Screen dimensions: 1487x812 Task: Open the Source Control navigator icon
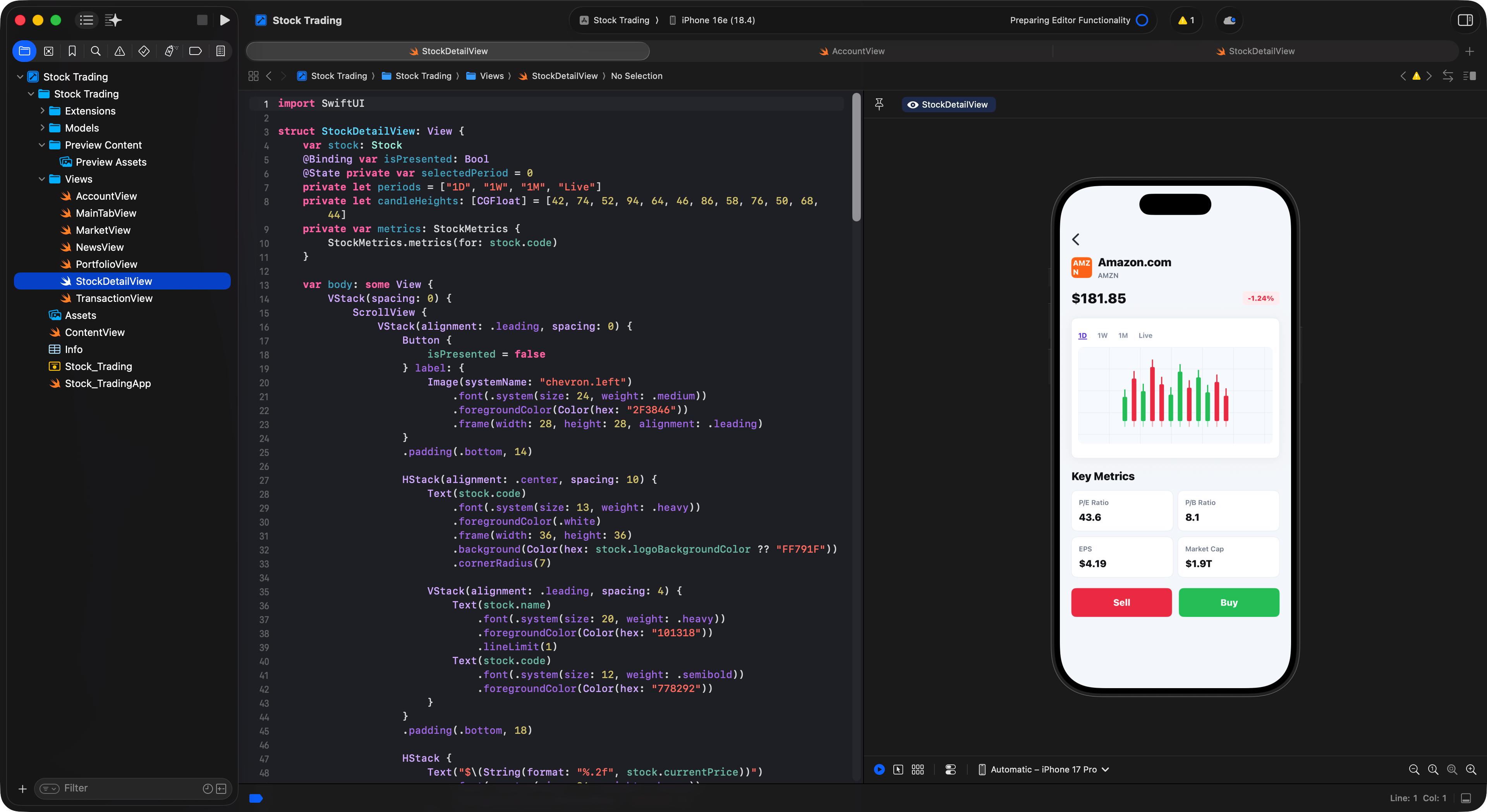pos(49,51)
